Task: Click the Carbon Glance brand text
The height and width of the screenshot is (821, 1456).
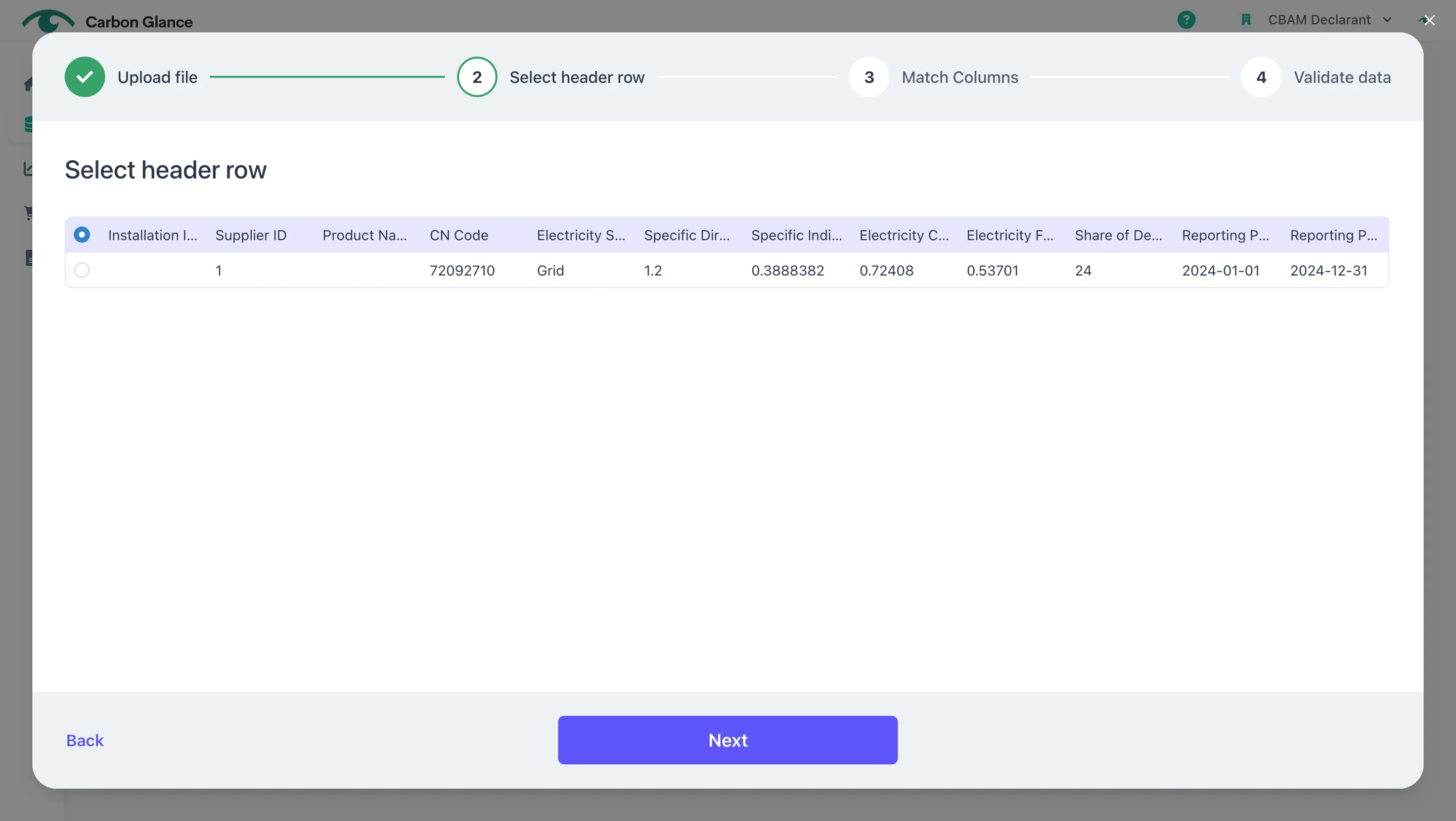Action: pyautogui.click(x=139, y=21)
